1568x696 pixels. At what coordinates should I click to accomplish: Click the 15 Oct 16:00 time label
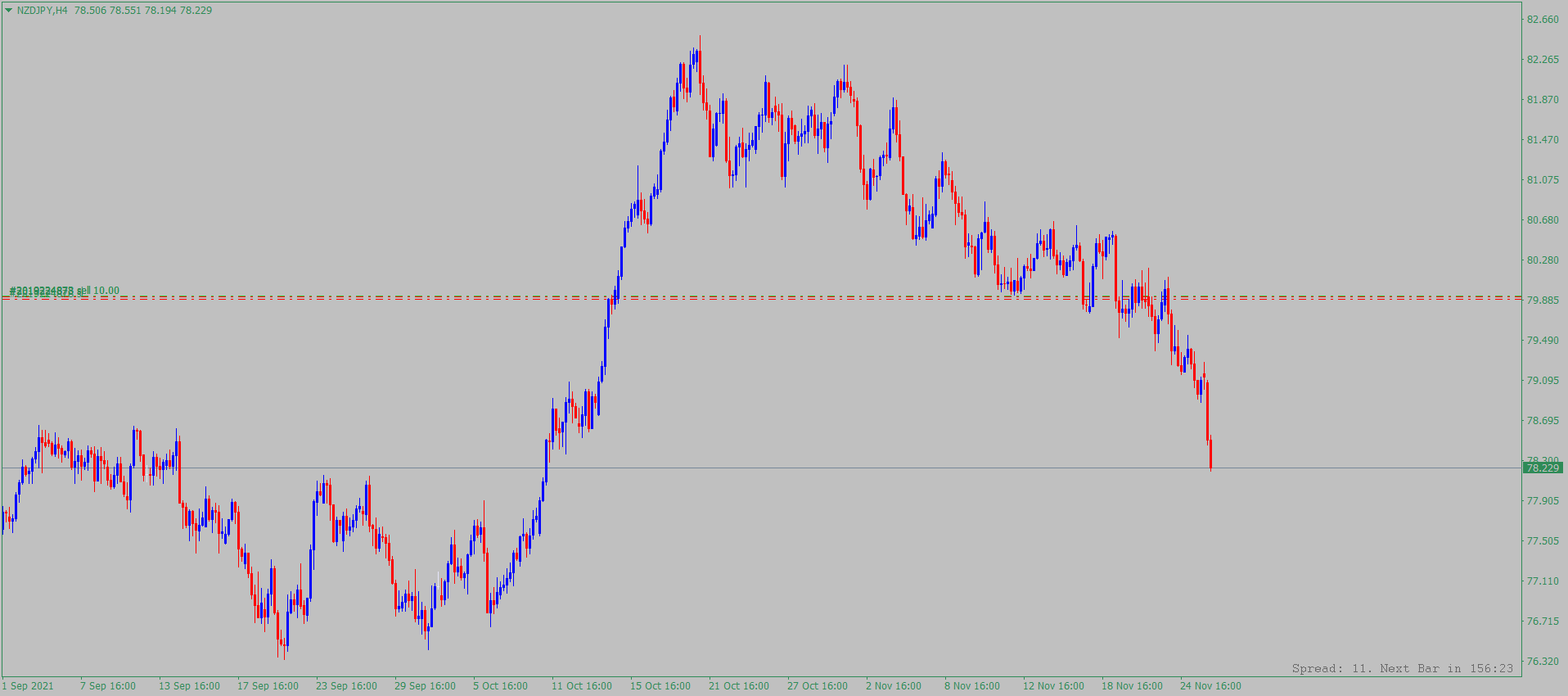coord(660,686)
